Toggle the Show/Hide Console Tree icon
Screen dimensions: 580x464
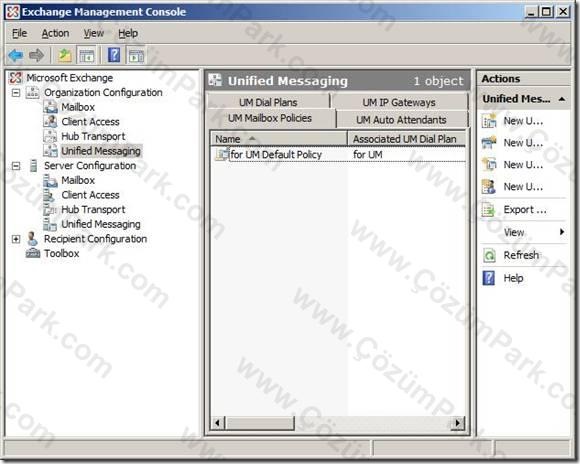pyautogui.click(x=87, y=56)
